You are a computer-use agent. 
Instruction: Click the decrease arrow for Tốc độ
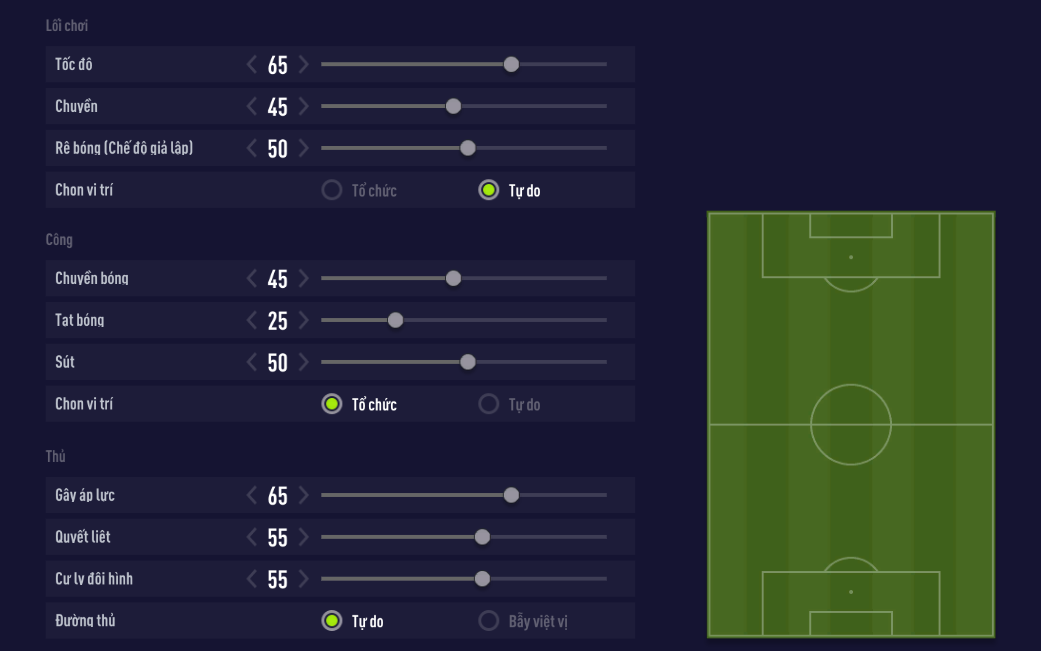tap(252, 65)
